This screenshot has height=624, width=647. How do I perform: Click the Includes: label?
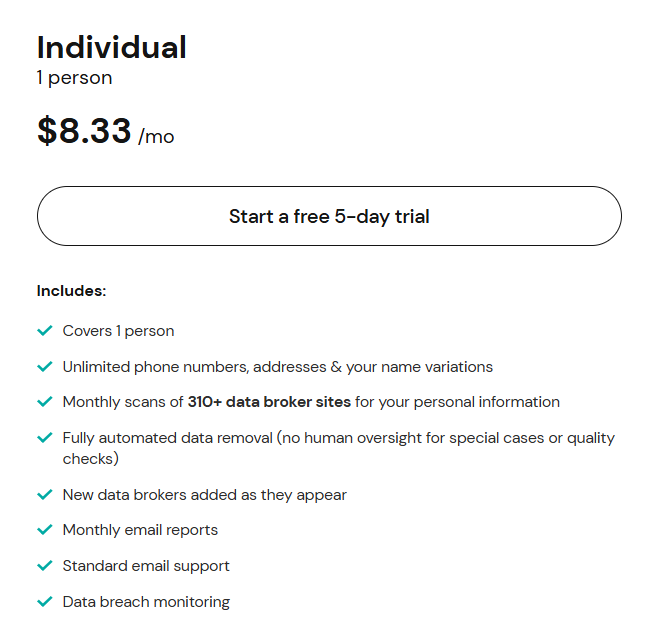(x=71, y=291)
